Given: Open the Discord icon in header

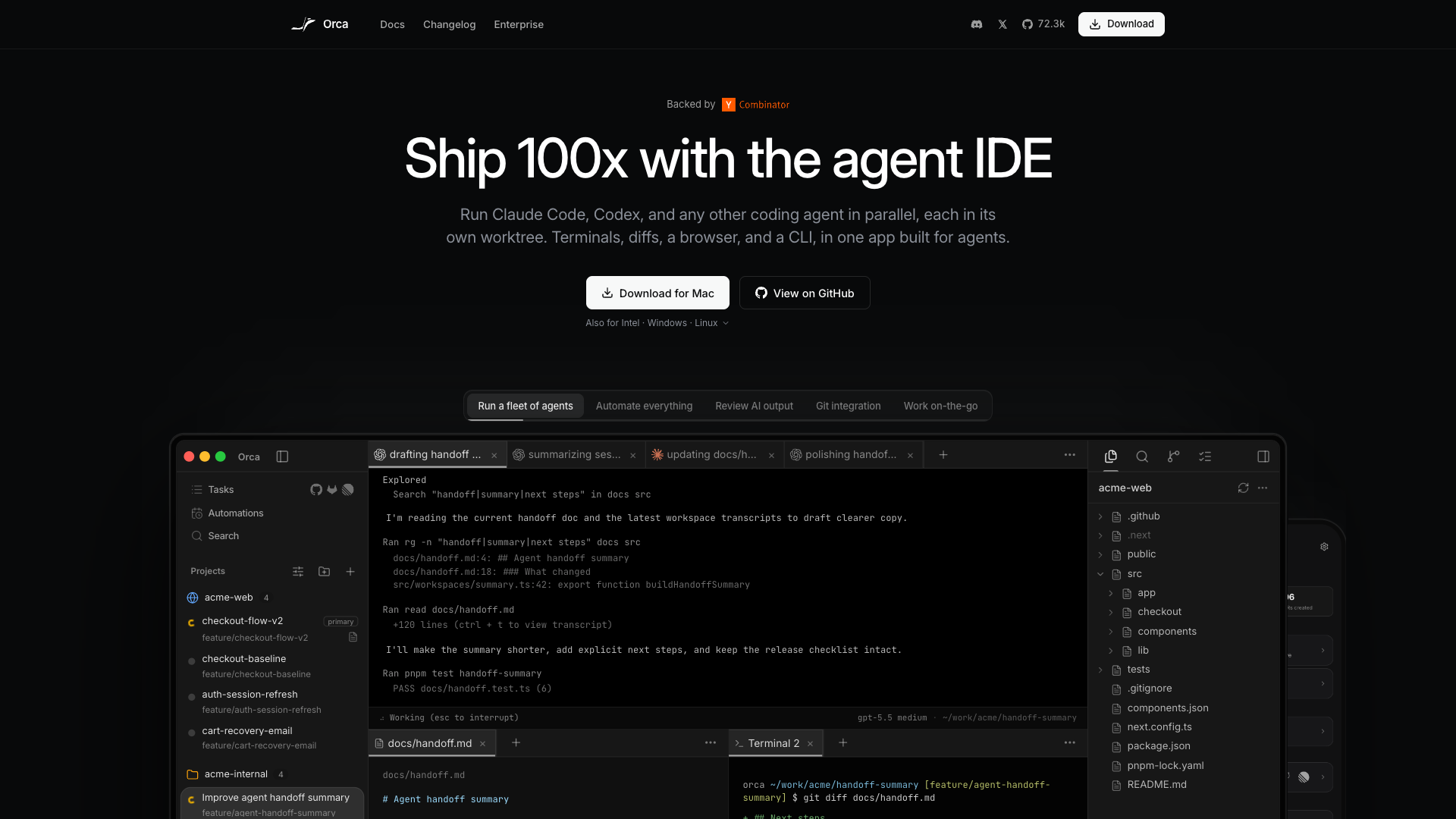Looking at the screenshot, I should 977,24.
